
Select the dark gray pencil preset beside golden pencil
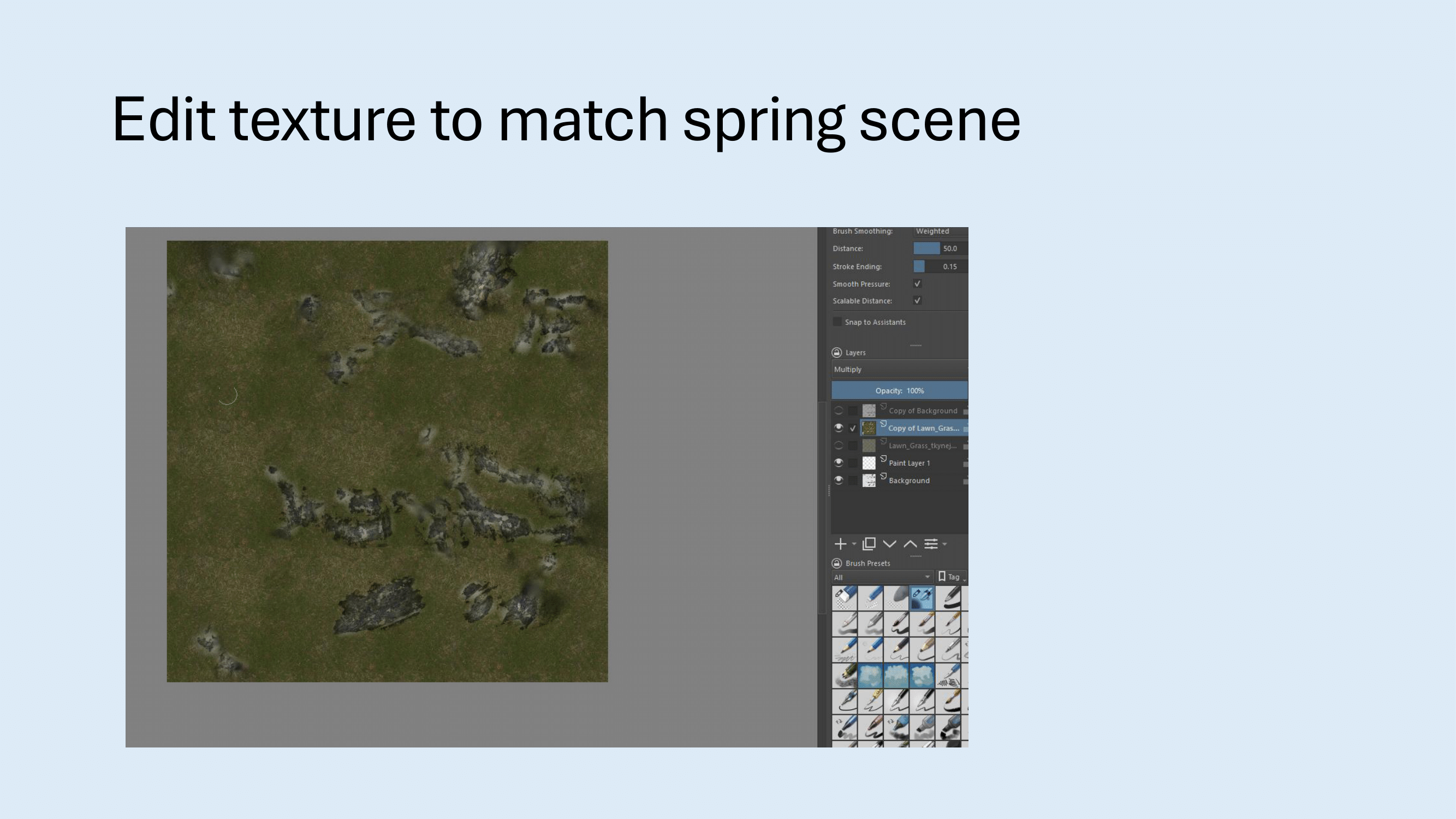(x=896, y=650)
